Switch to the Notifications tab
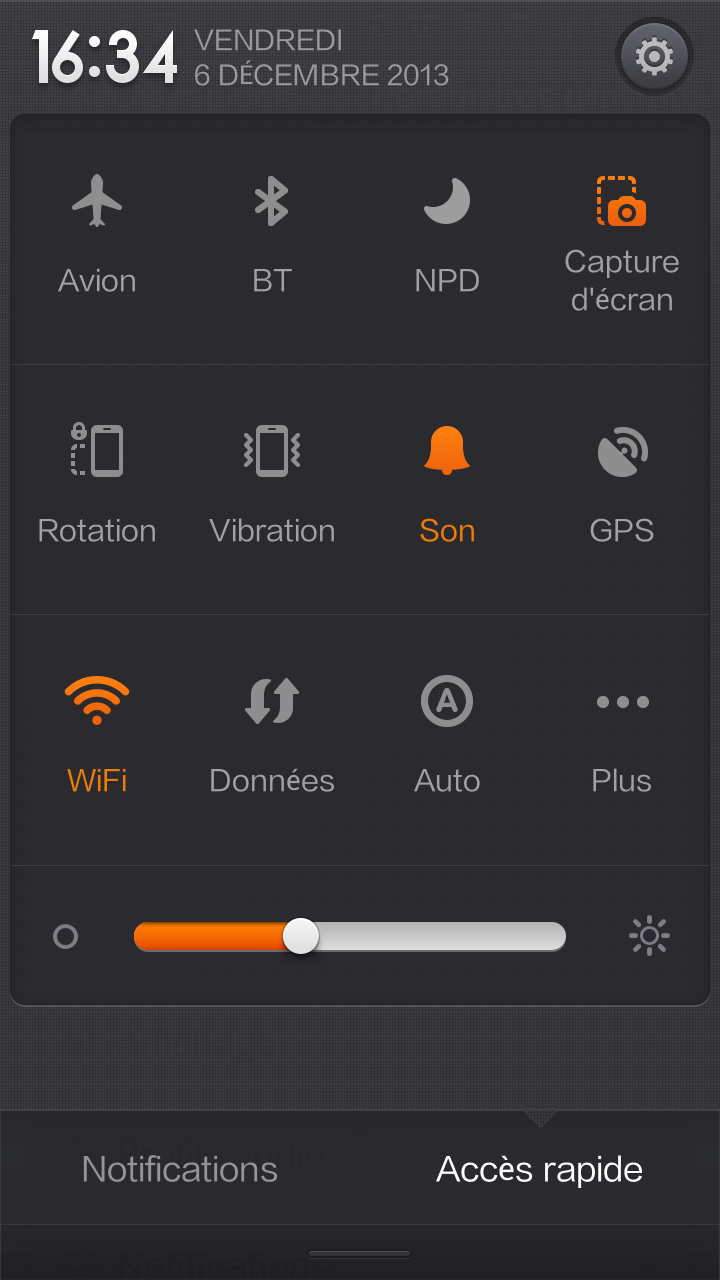 tap(180, 1169)
